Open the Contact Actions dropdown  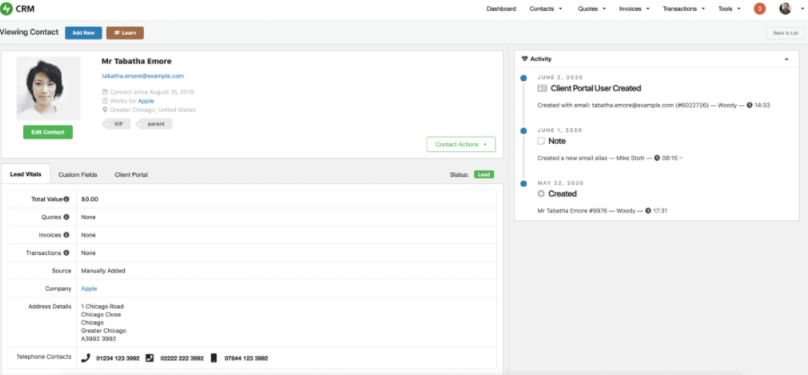tap(461, 144)
